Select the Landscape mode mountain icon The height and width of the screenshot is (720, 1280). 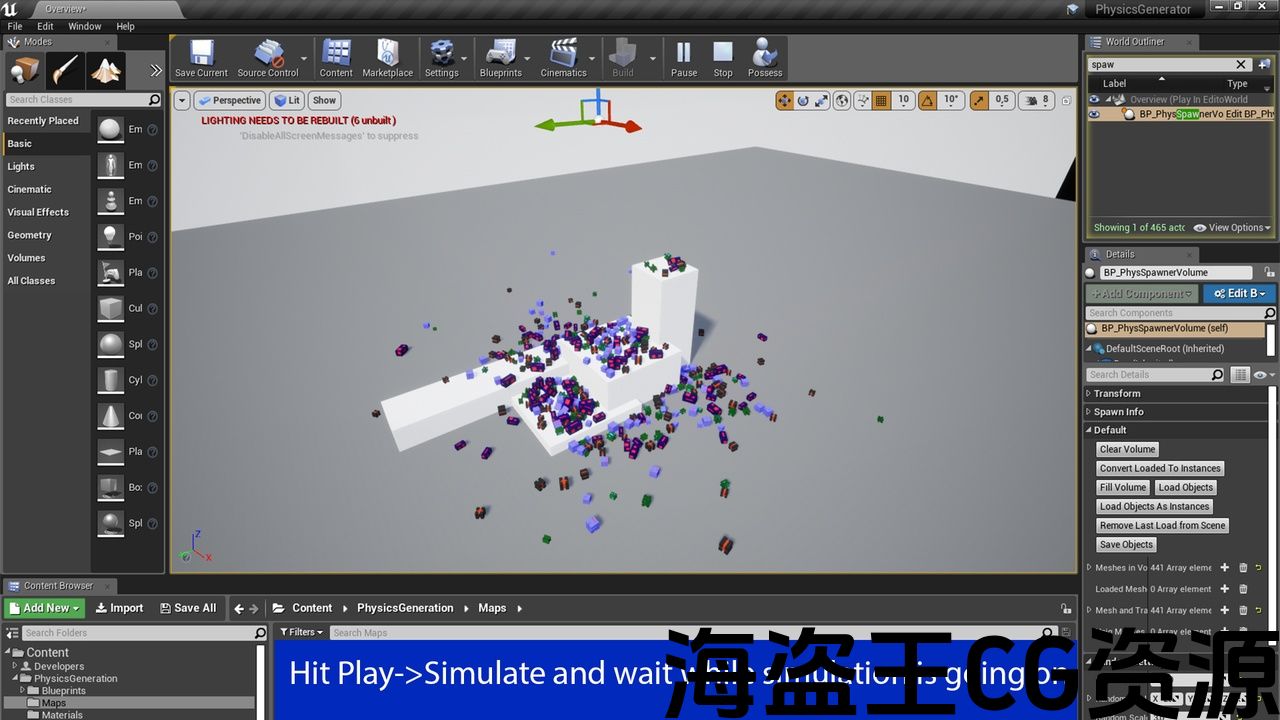[x=106, y=71]
